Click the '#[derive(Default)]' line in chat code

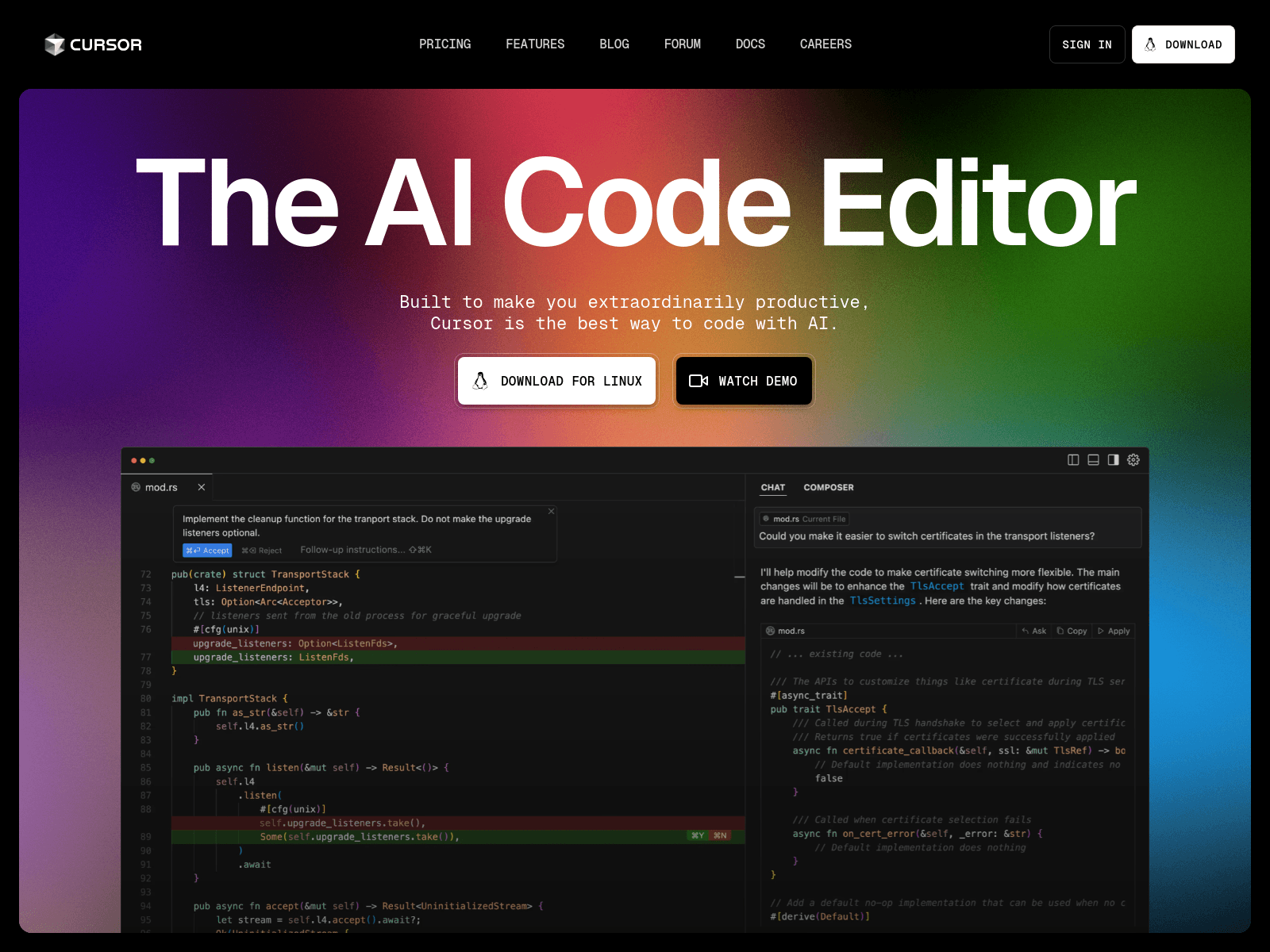820,916
